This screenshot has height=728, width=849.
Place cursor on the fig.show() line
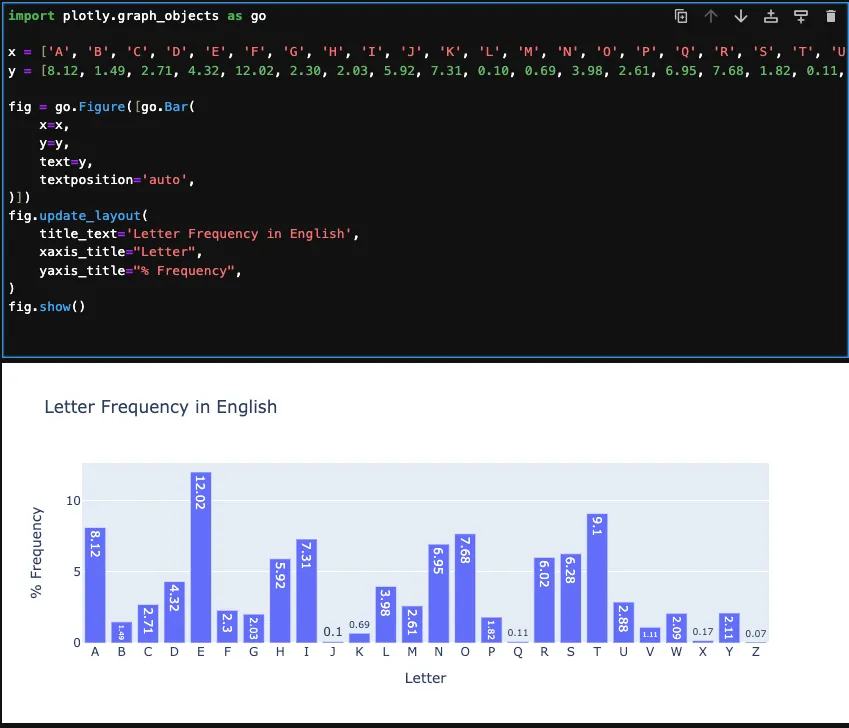(47, 307)
